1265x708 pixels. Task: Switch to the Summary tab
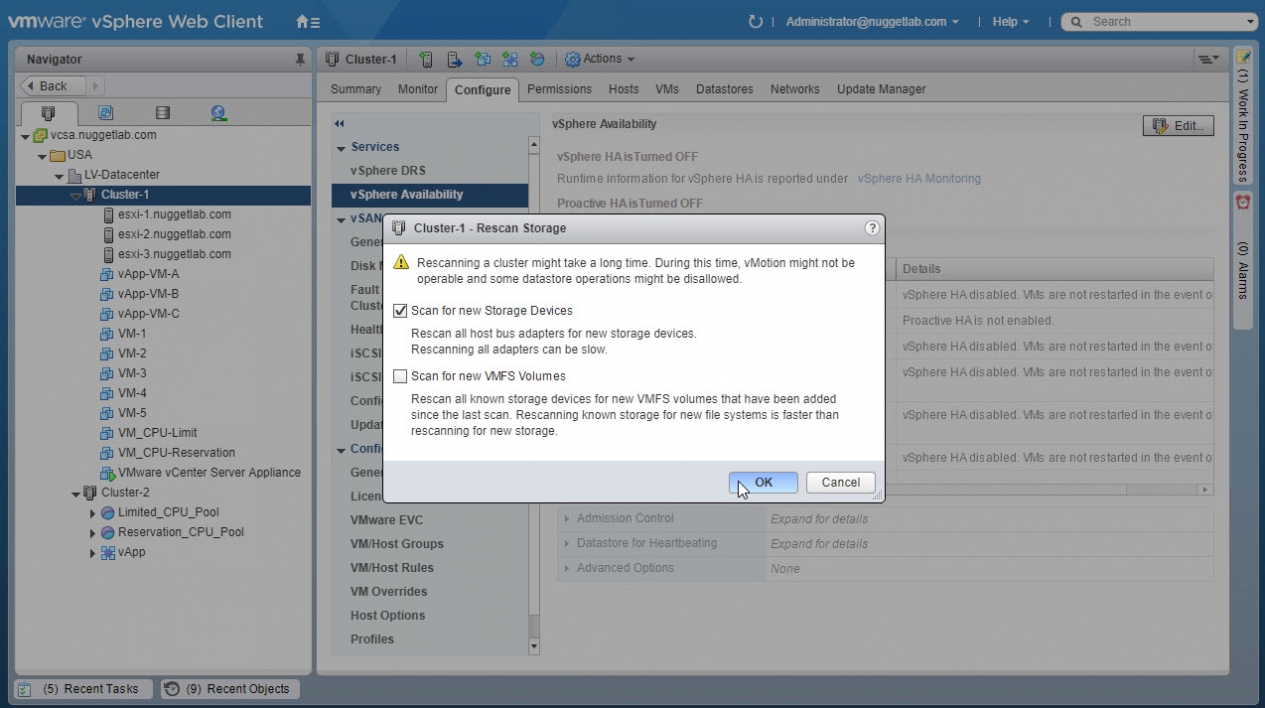(355, 89)
